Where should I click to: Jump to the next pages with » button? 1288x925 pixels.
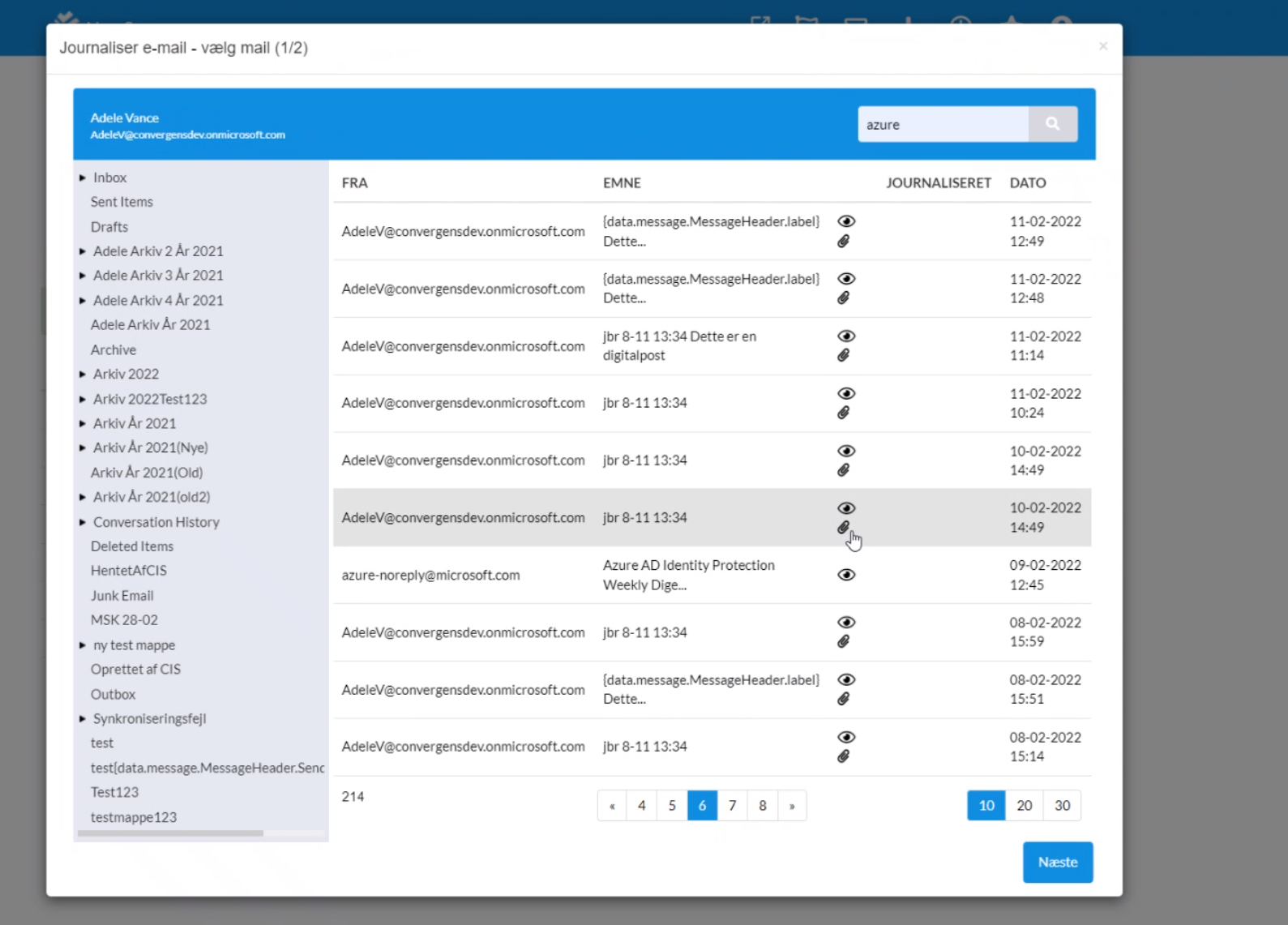coord(792,806)
